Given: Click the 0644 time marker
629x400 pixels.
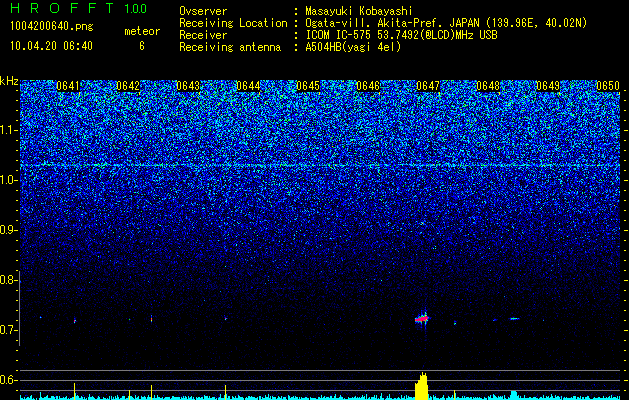Looking at the screenshot, I should coord(248,86).
